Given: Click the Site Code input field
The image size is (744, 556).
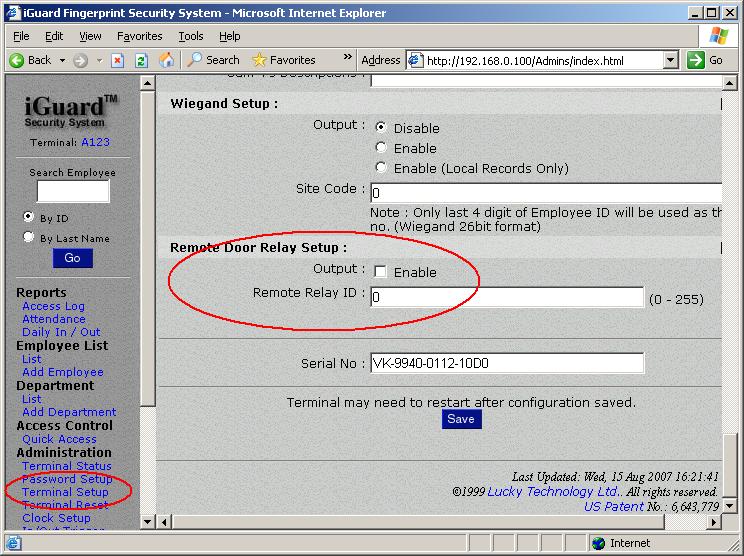Looking at the screenshot, I should (x=546, y=193).
